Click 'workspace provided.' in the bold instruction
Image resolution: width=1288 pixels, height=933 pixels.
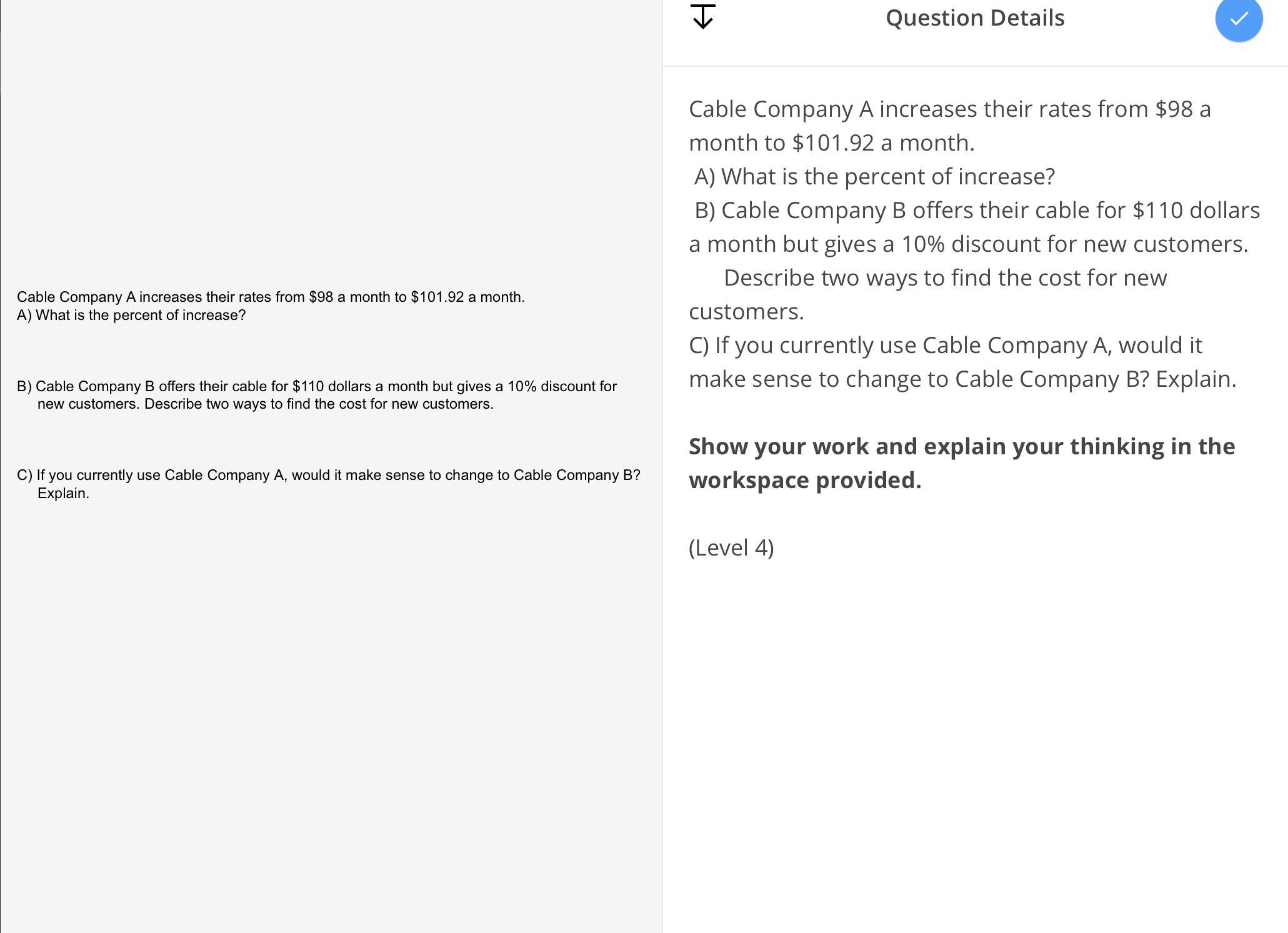tap(804, 481)
